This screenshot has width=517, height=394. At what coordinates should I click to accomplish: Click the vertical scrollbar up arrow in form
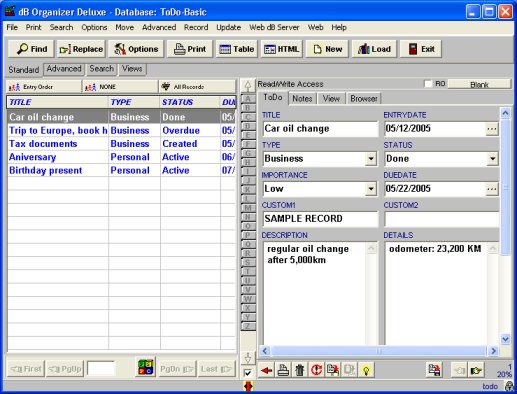pos(505,114)
